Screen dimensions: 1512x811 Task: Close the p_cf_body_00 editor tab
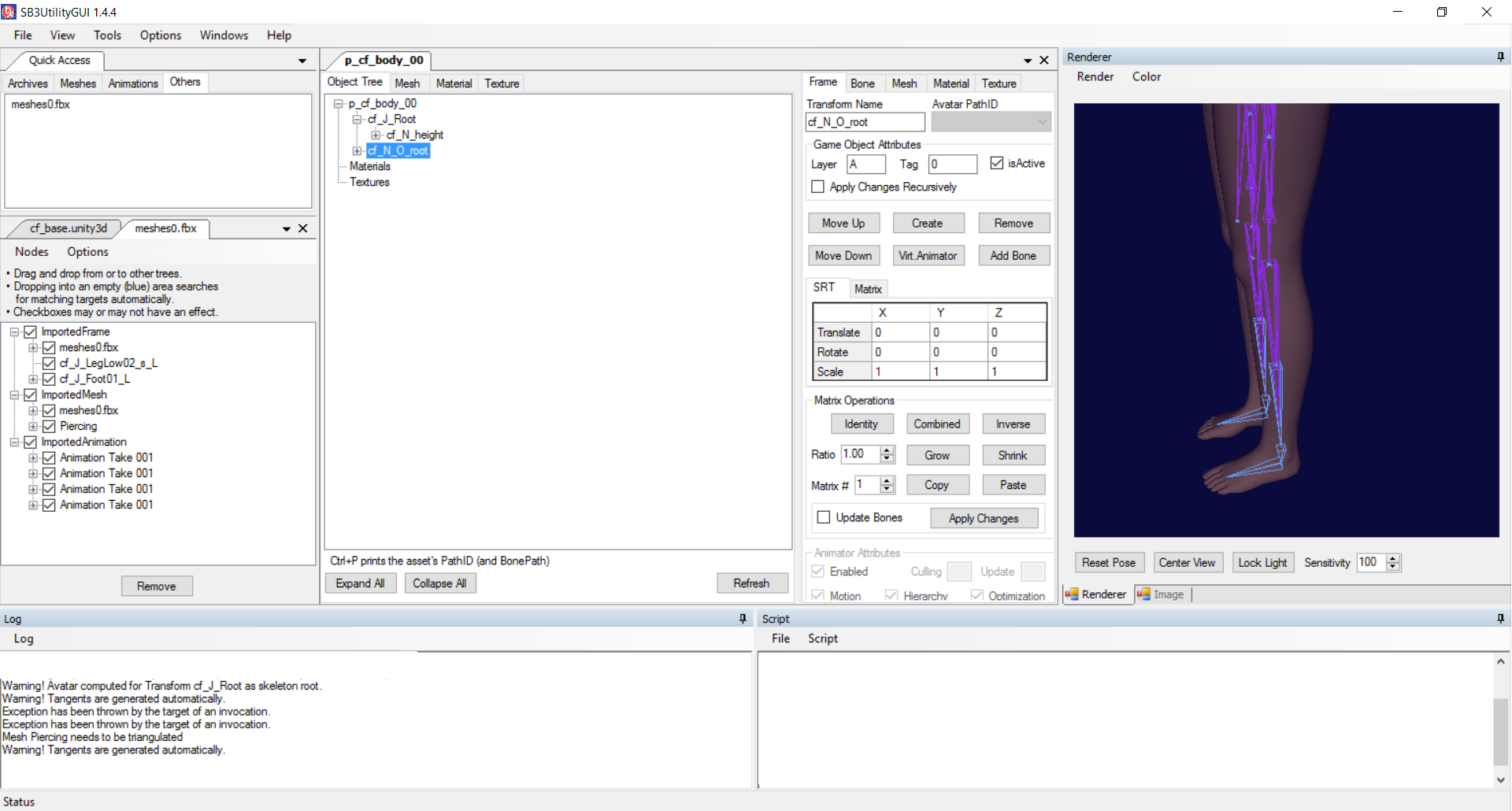click(x=1044, y=61)
